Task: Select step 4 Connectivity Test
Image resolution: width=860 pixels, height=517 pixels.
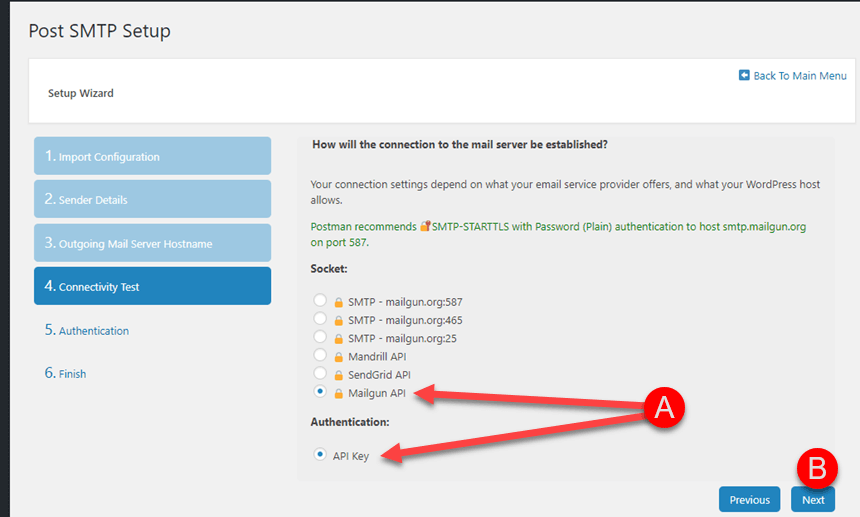Action: point(152,286)
